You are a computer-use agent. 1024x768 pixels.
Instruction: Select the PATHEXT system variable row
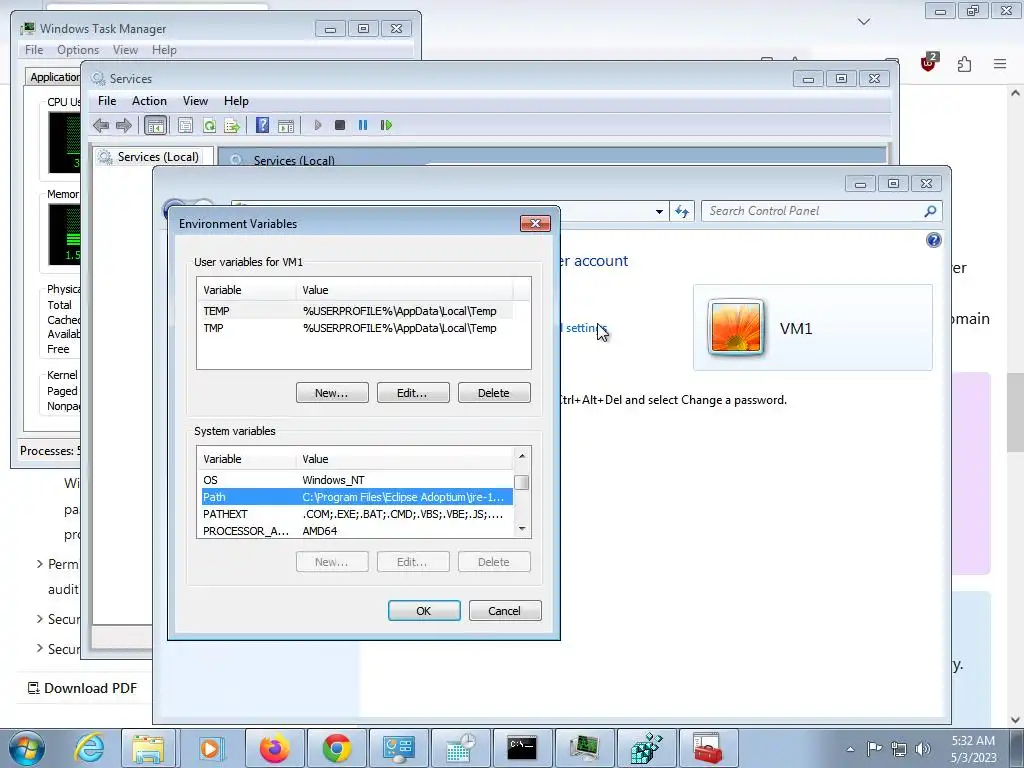tap(357, 514)
